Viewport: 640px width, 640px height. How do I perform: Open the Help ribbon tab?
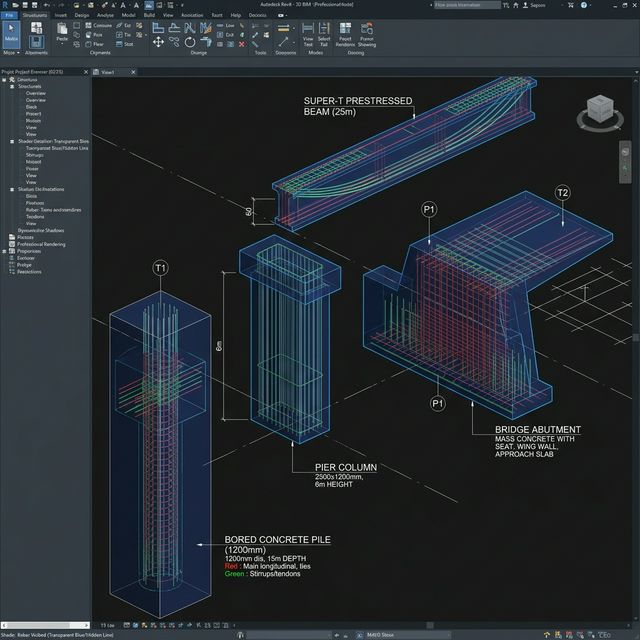236,15
